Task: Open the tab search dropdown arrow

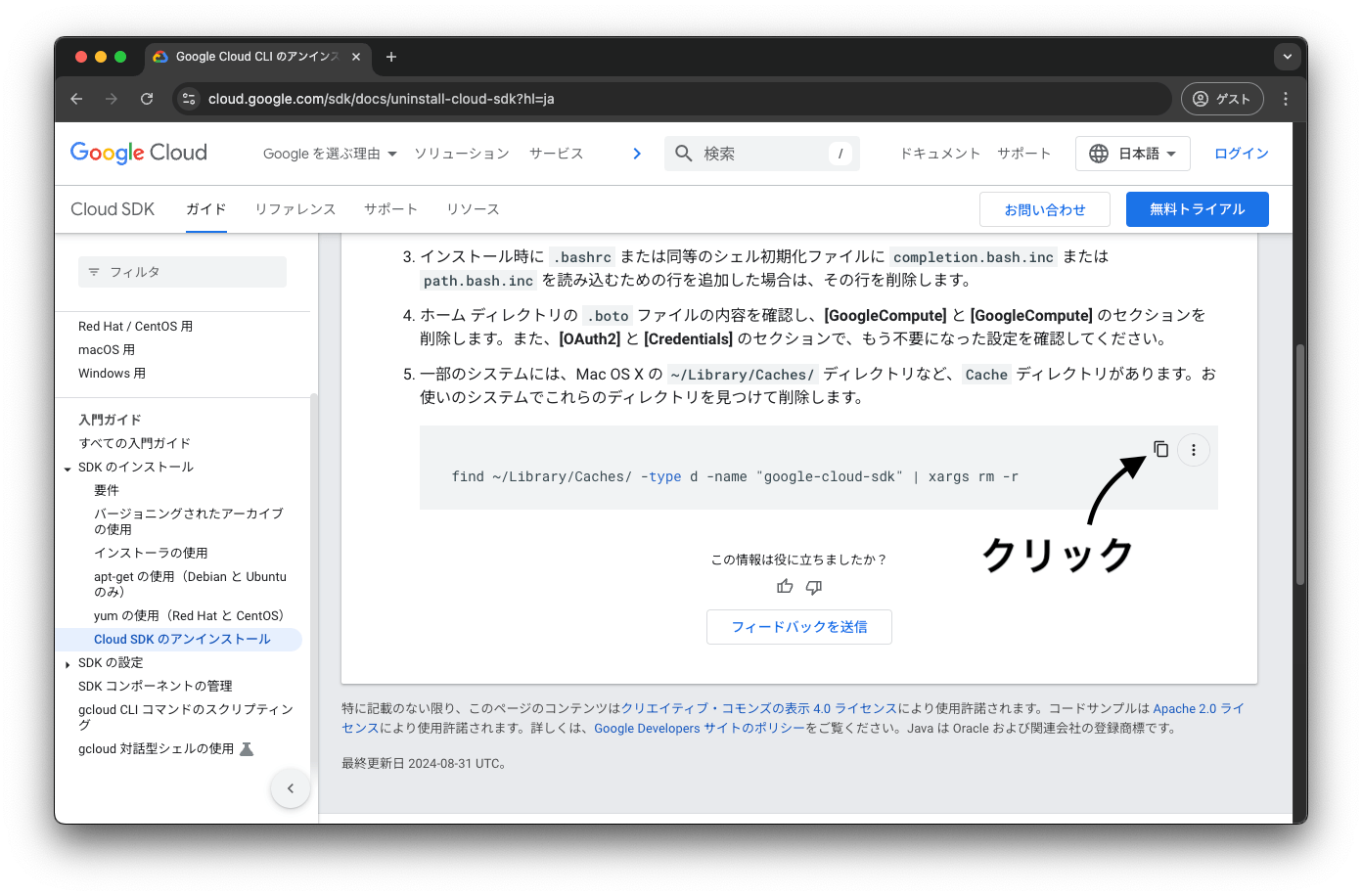Action: (x=1288, y=57)
